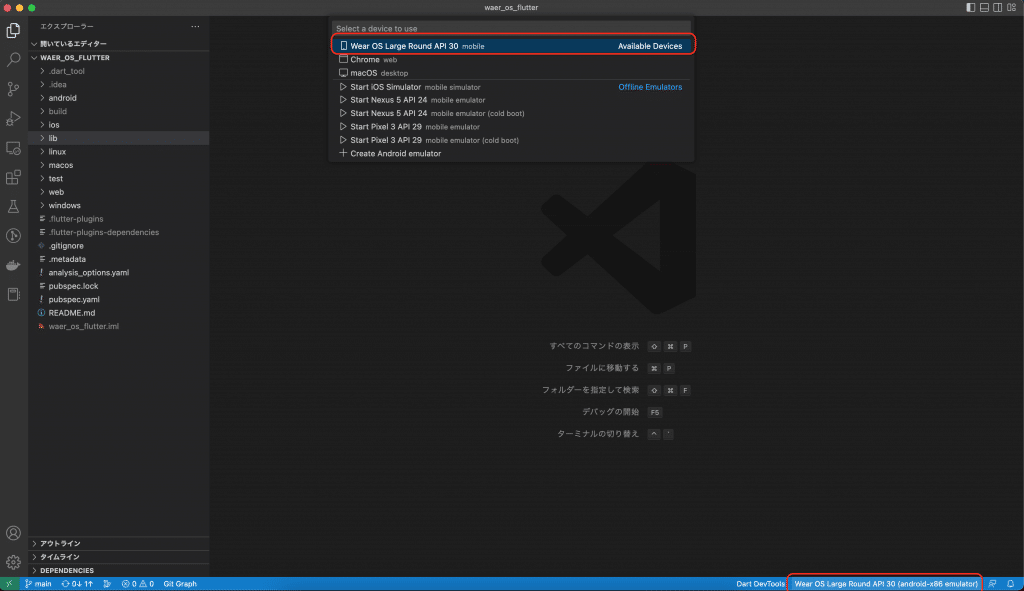This screenshot has width=1024, height=591.
Task: Expand the macos folder
Action: pos(119,165)
